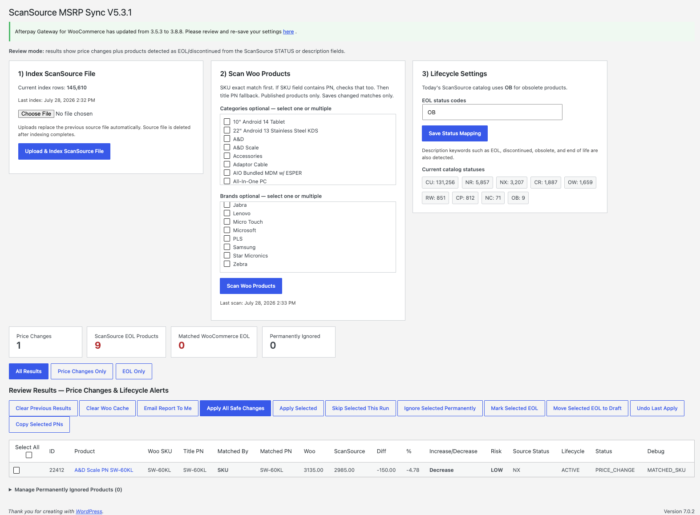Click Clear Woo Cache
The width and height of the screenshot is (700, 515).
pos(108,408)
